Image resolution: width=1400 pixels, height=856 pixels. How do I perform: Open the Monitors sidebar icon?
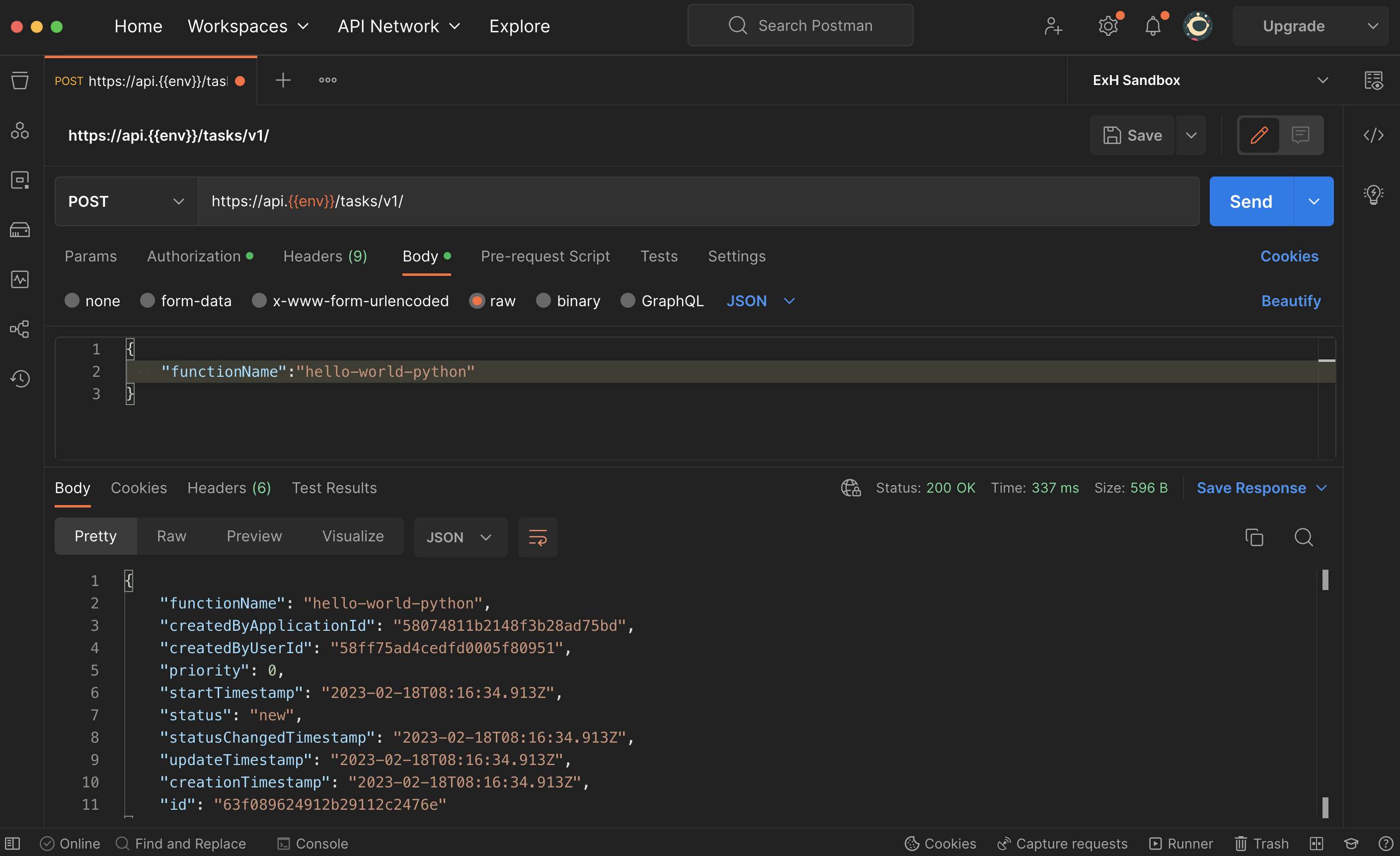(x=20, y=279)
